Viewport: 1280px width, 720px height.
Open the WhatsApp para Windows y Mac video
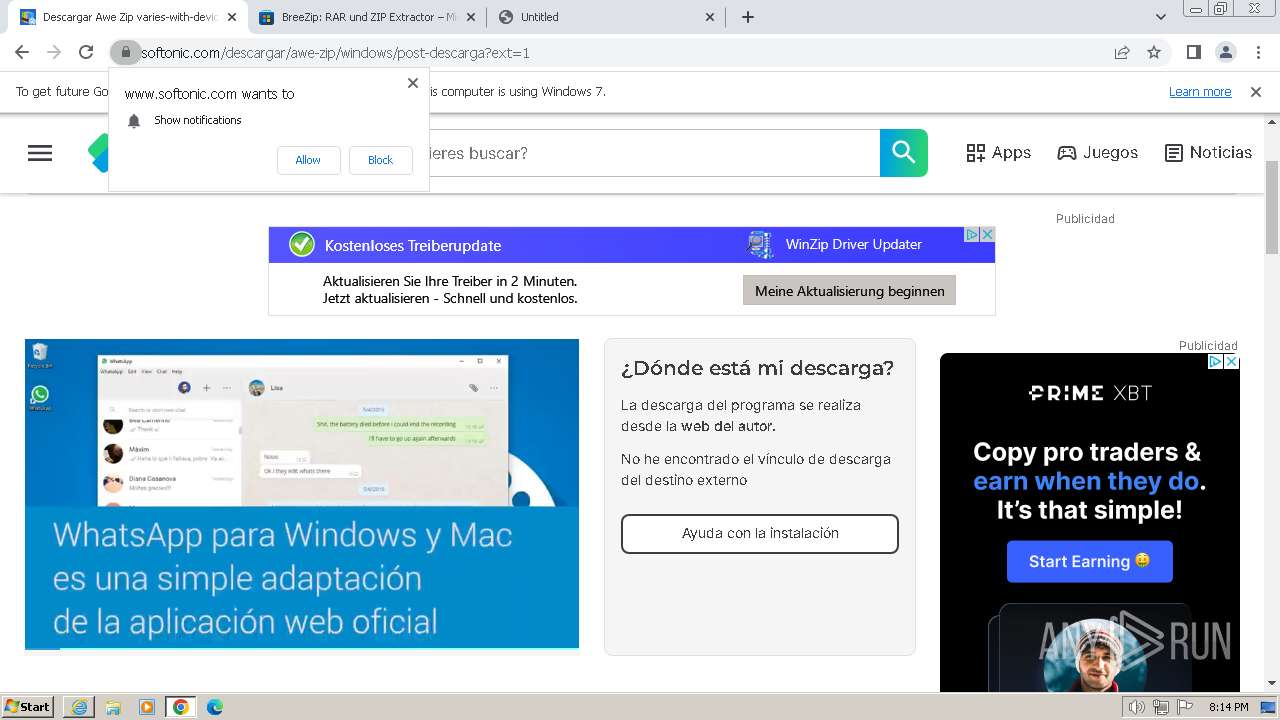point(302,494)
